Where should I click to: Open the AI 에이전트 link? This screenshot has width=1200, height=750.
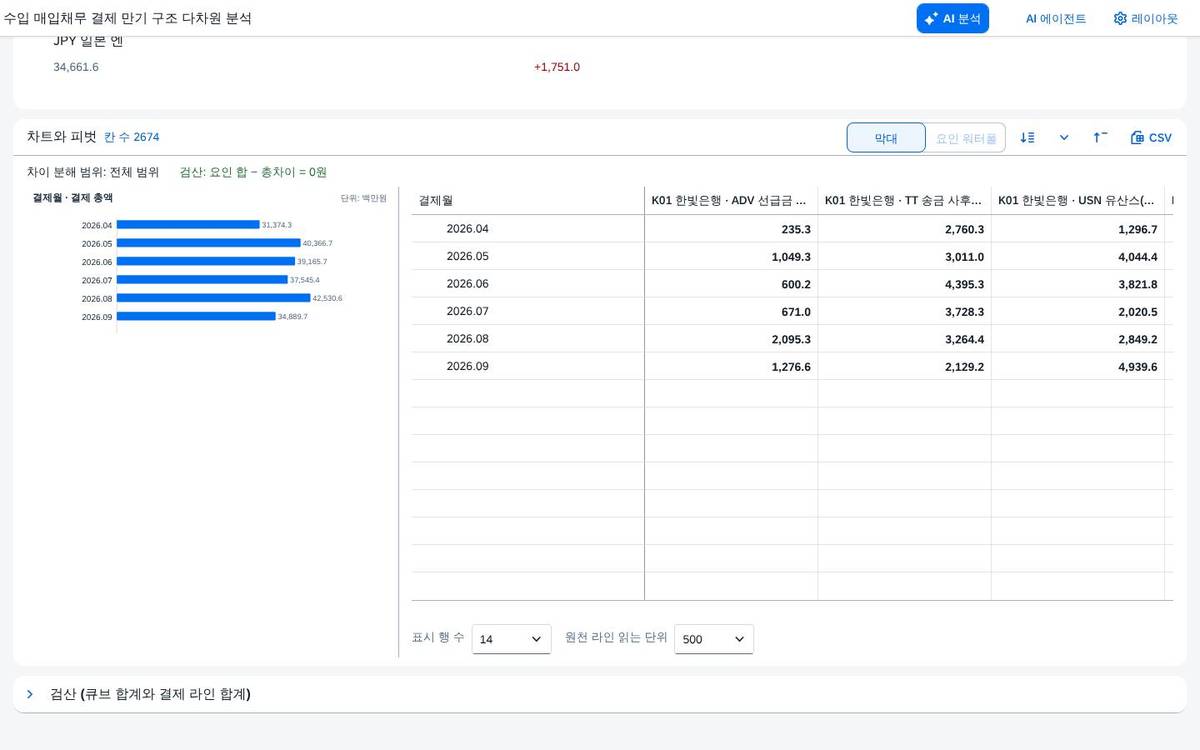tap(1055, 18)
